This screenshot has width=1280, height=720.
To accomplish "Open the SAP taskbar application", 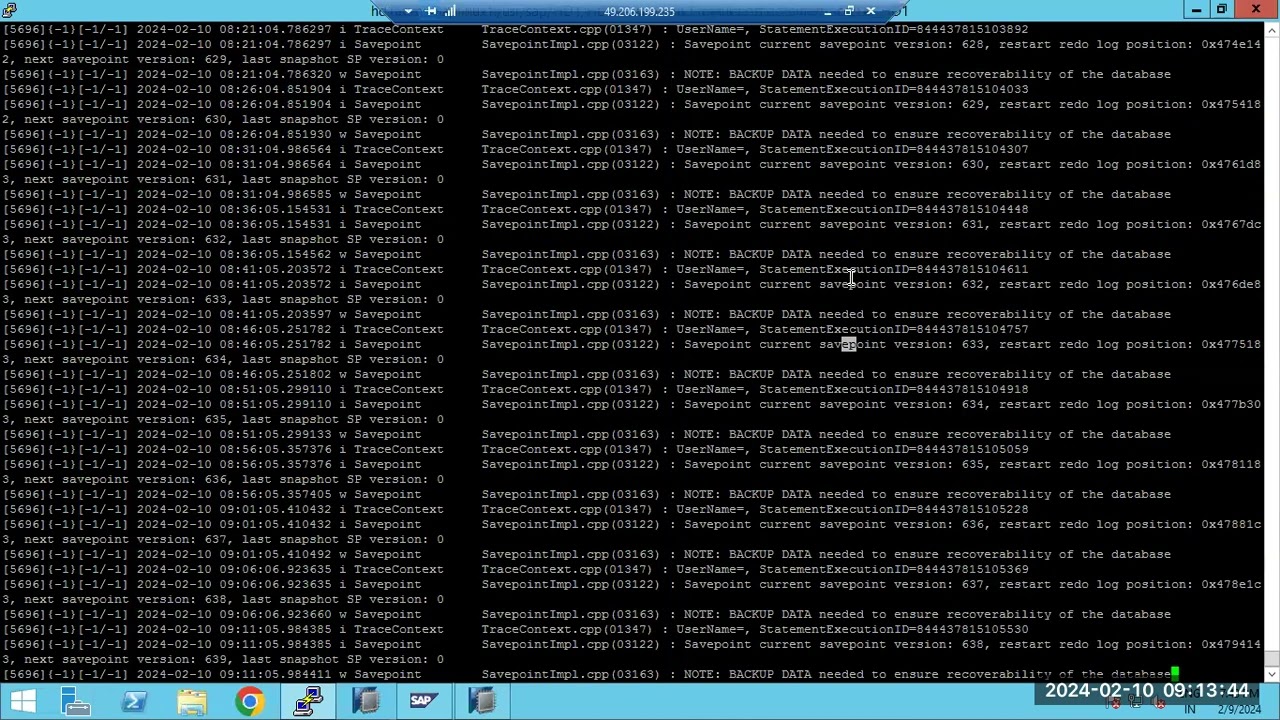I will click(424, 701).
